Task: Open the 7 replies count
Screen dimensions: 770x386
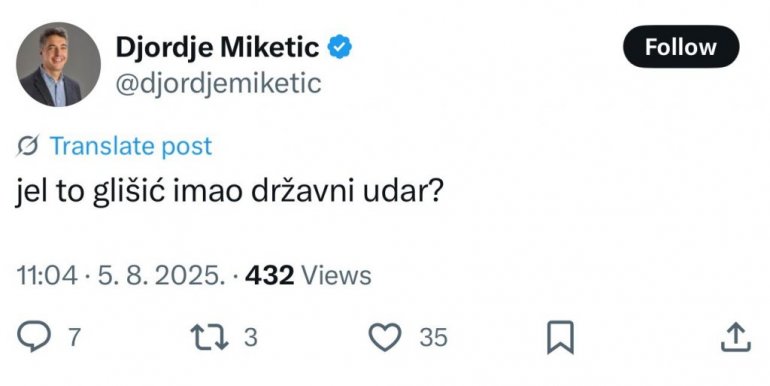Action: click(74, 337)
